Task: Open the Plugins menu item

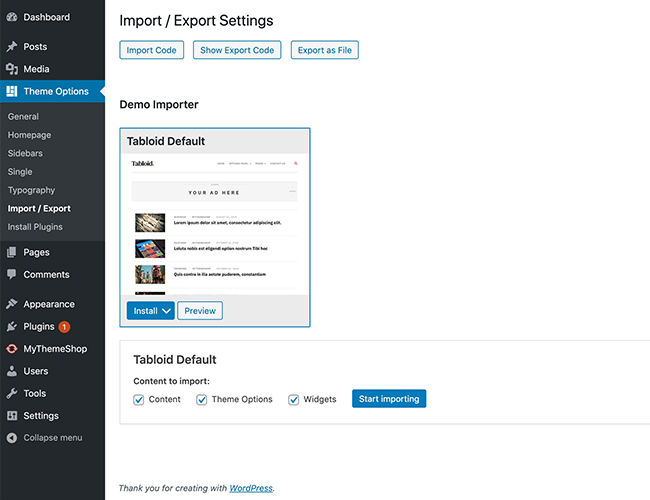Action: click(x=53, y=327)
